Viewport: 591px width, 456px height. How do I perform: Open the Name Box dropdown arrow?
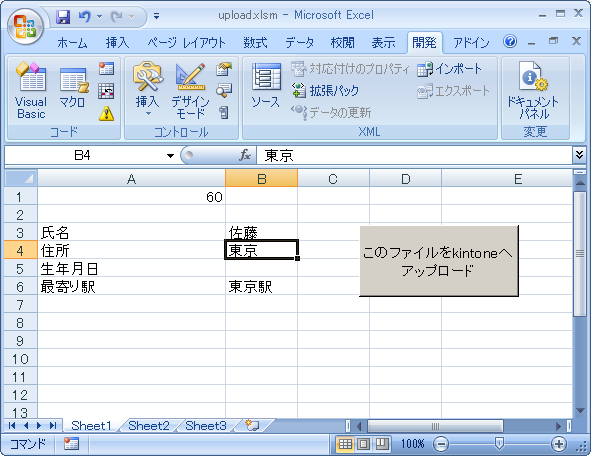coord(170,155)
